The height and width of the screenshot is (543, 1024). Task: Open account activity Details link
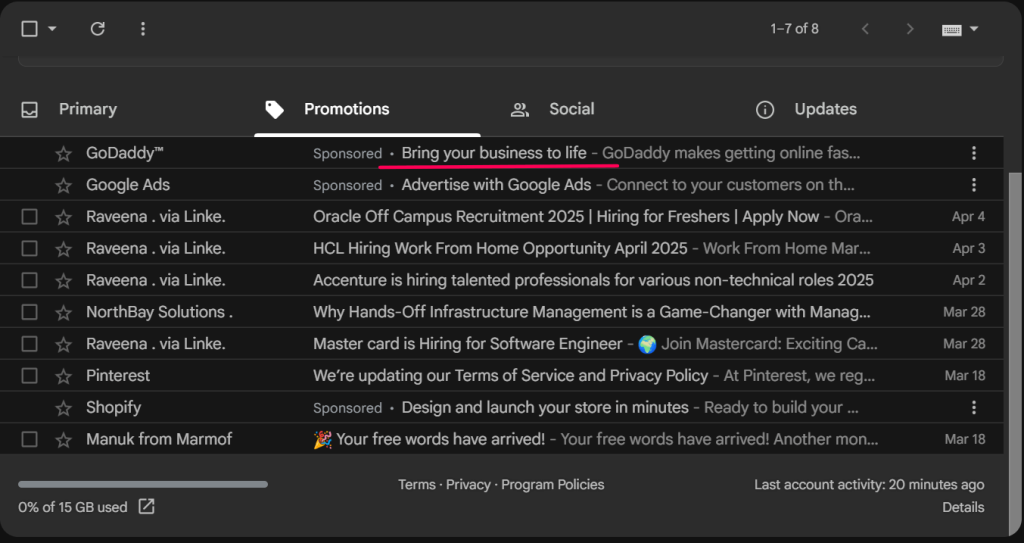click(x=963, y=507)
